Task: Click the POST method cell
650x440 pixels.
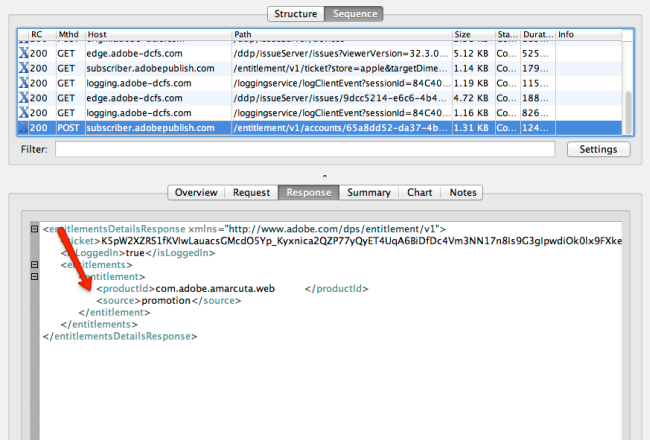Action: 68,128
